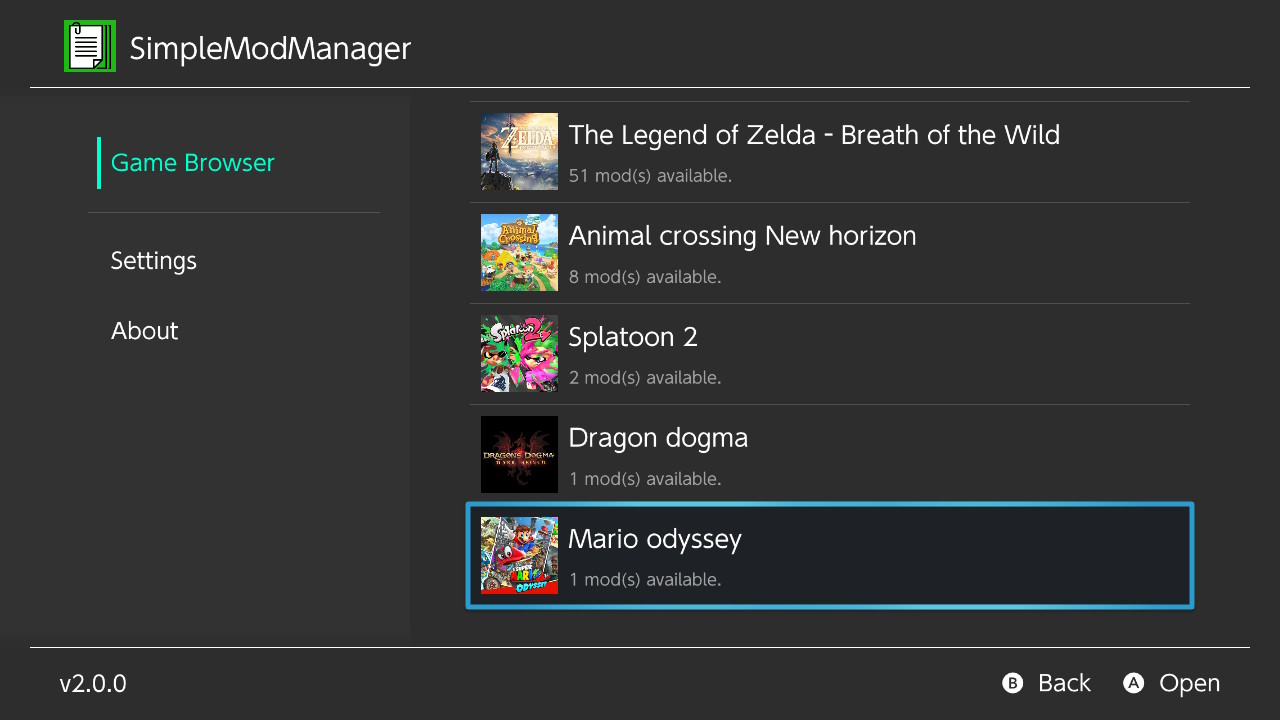Open the highlighted Mario odyssey title
Screen dimensions: 1280x720
[x=655, y=539]
